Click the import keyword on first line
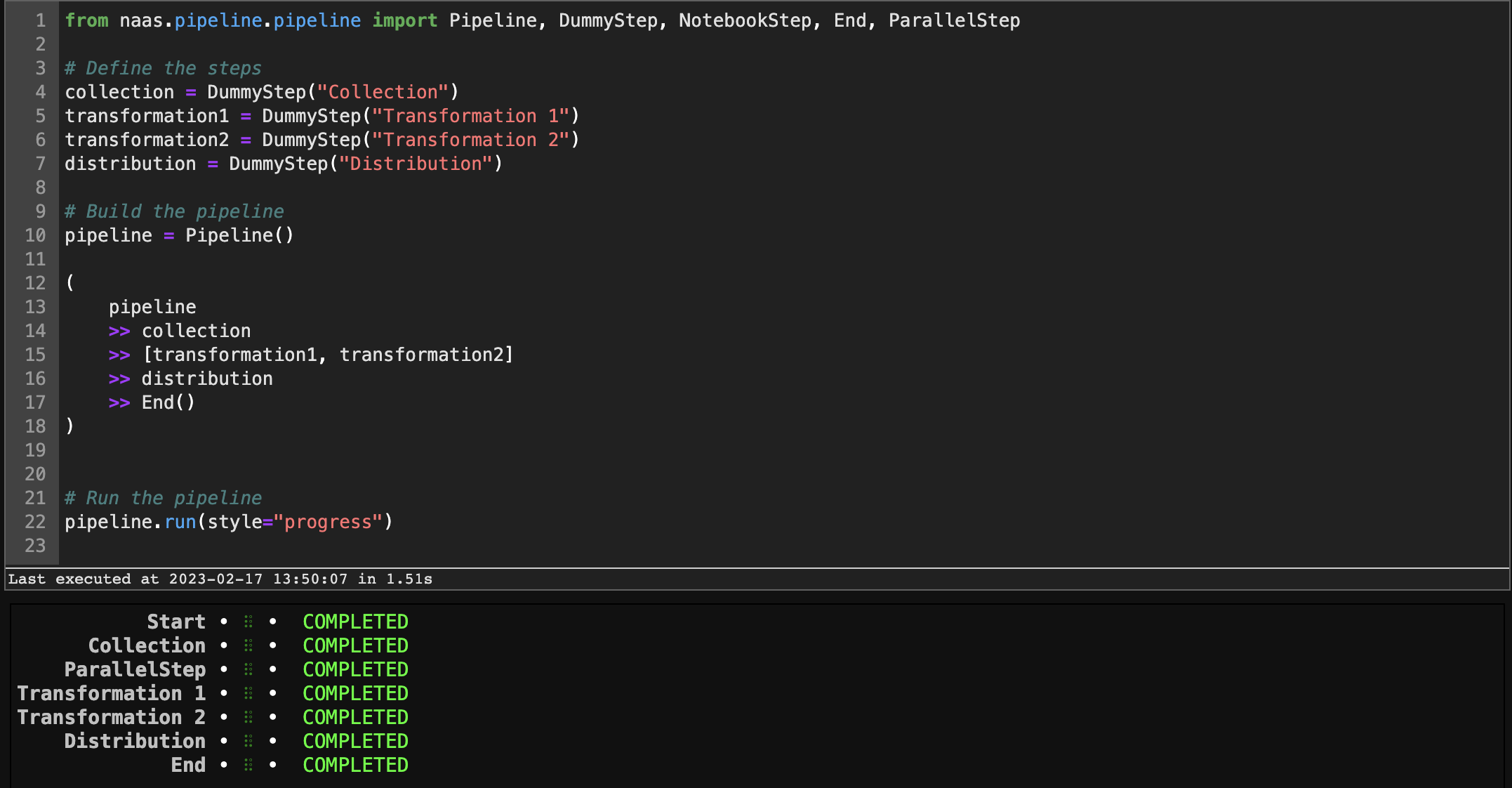The width and height of the screenshot is (1512, 788). [x=404, y=20]
